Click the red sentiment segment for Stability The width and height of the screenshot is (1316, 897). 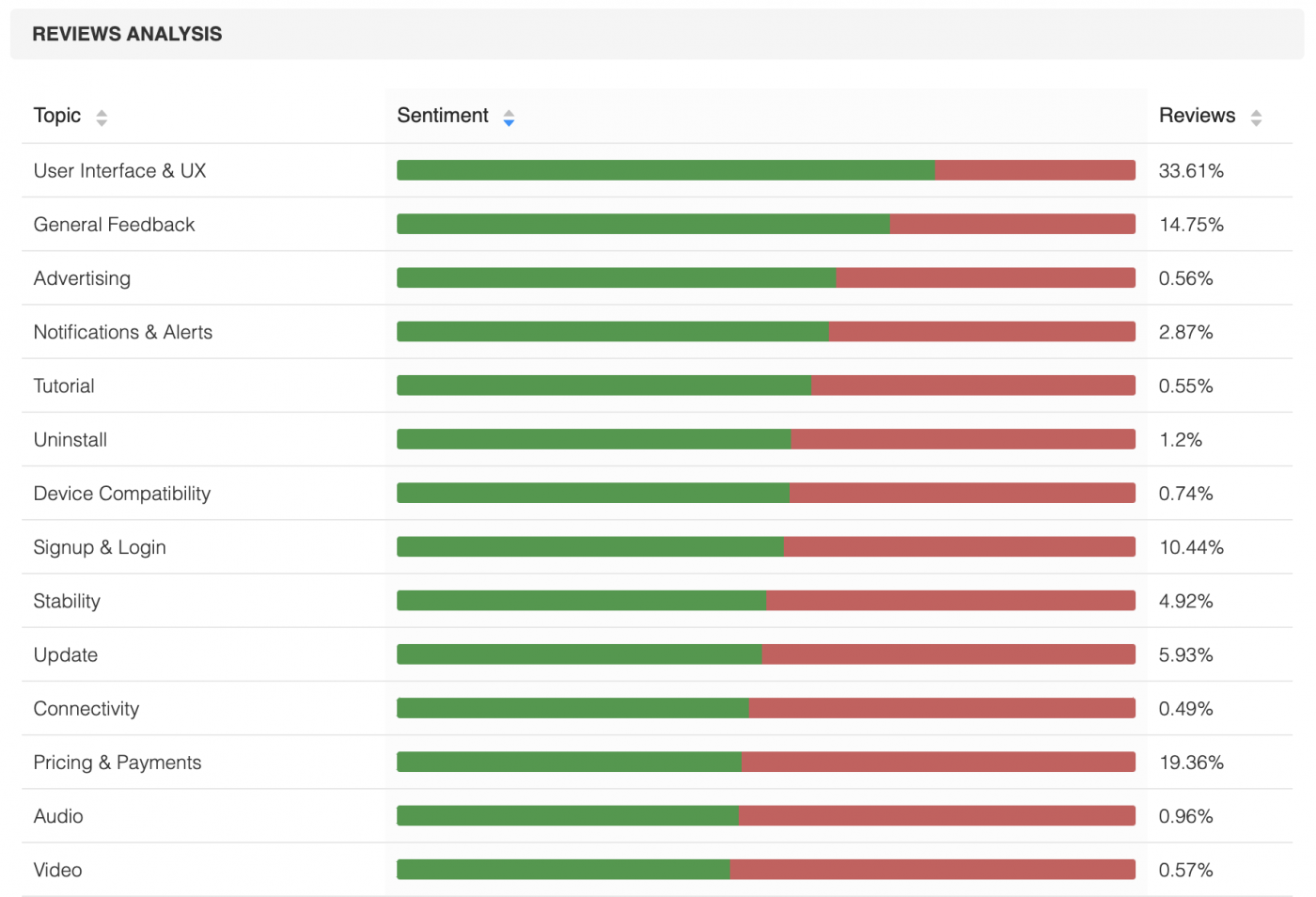[x=949, y=600]
